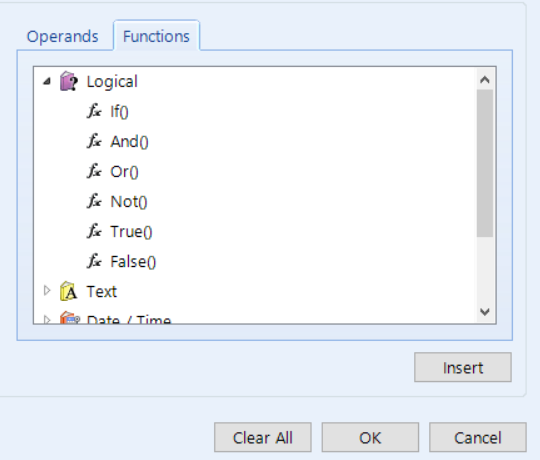540x460 pixels.
Task: Click the function list scrollbar thumb
Action: tap(485, 163)
